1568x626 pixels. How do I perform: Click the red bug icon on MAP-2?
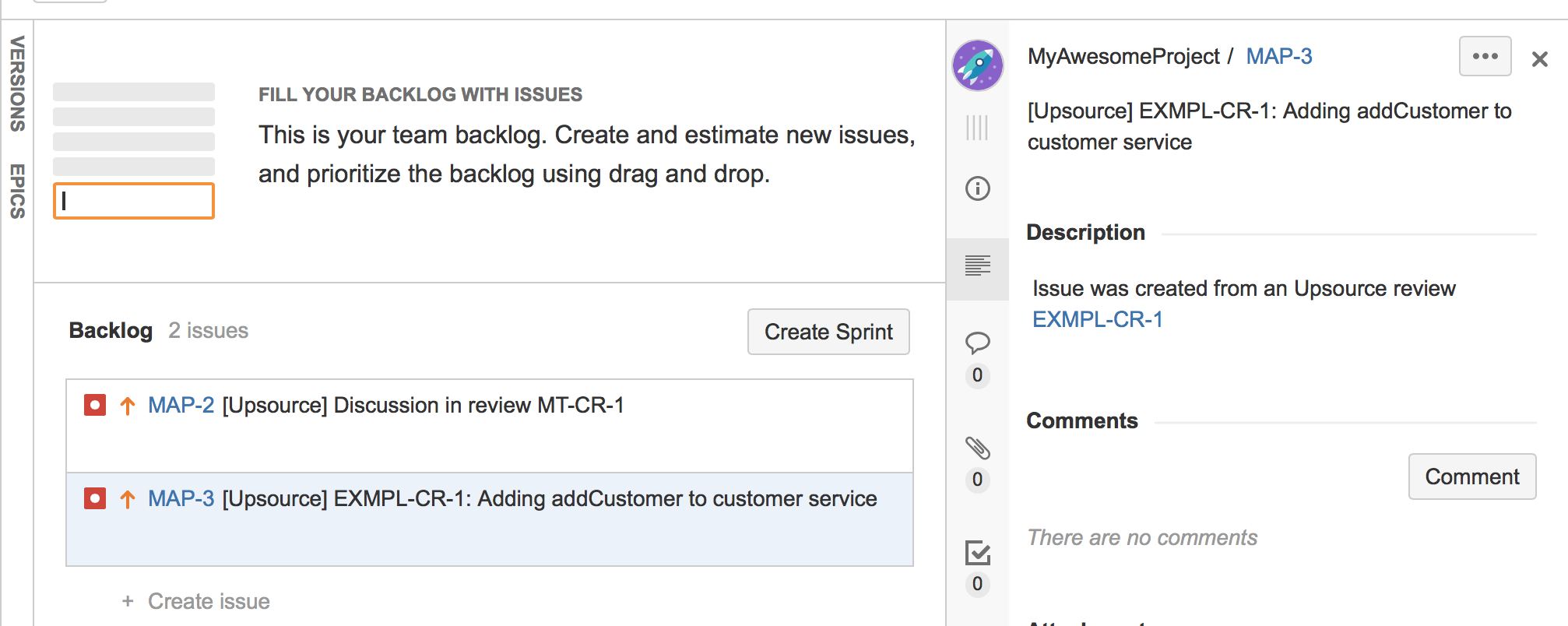(x=95, y=406)
